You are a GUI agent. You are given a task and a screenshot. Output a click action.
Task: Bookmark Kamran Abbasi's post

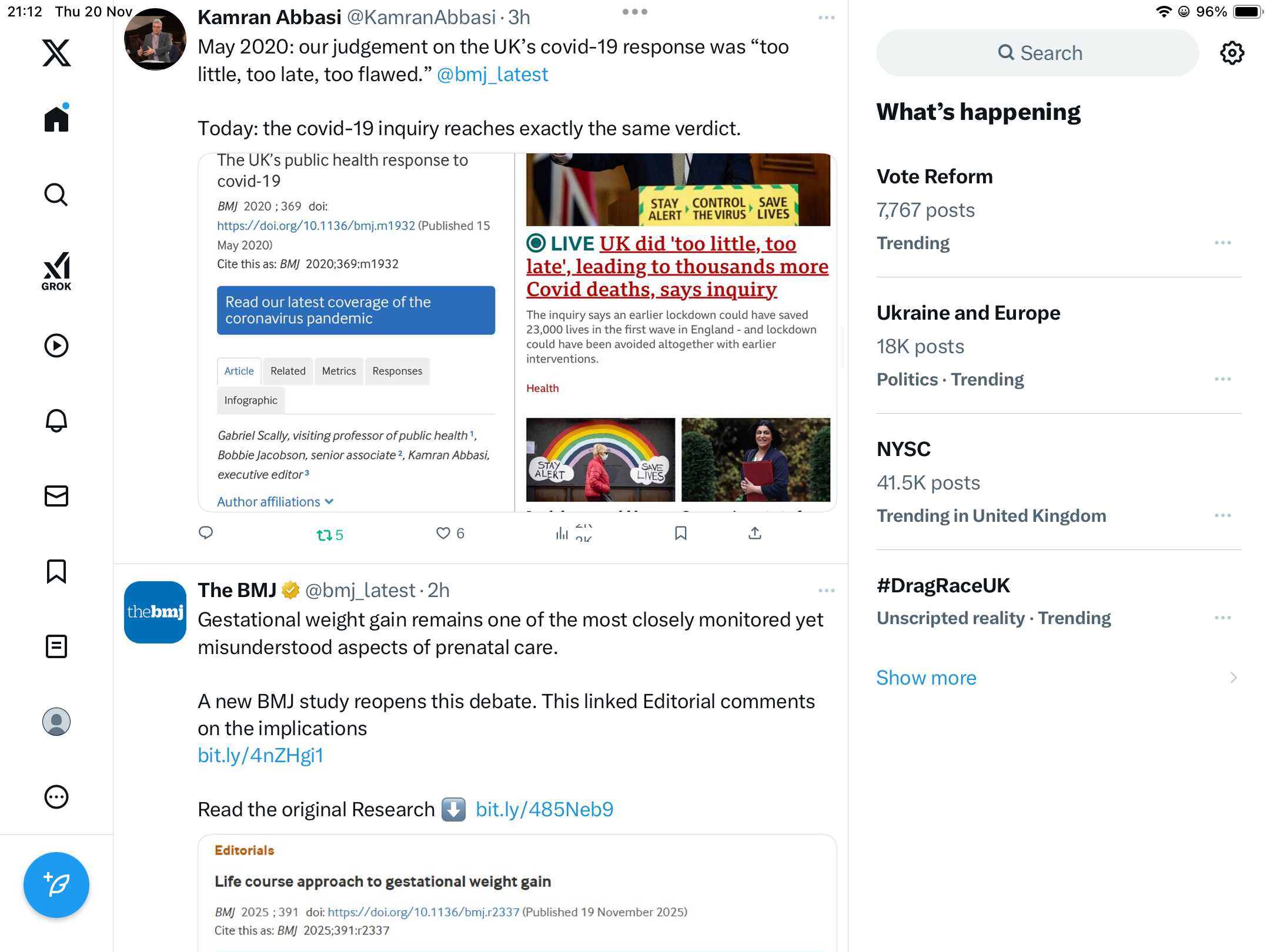[681, 533]
